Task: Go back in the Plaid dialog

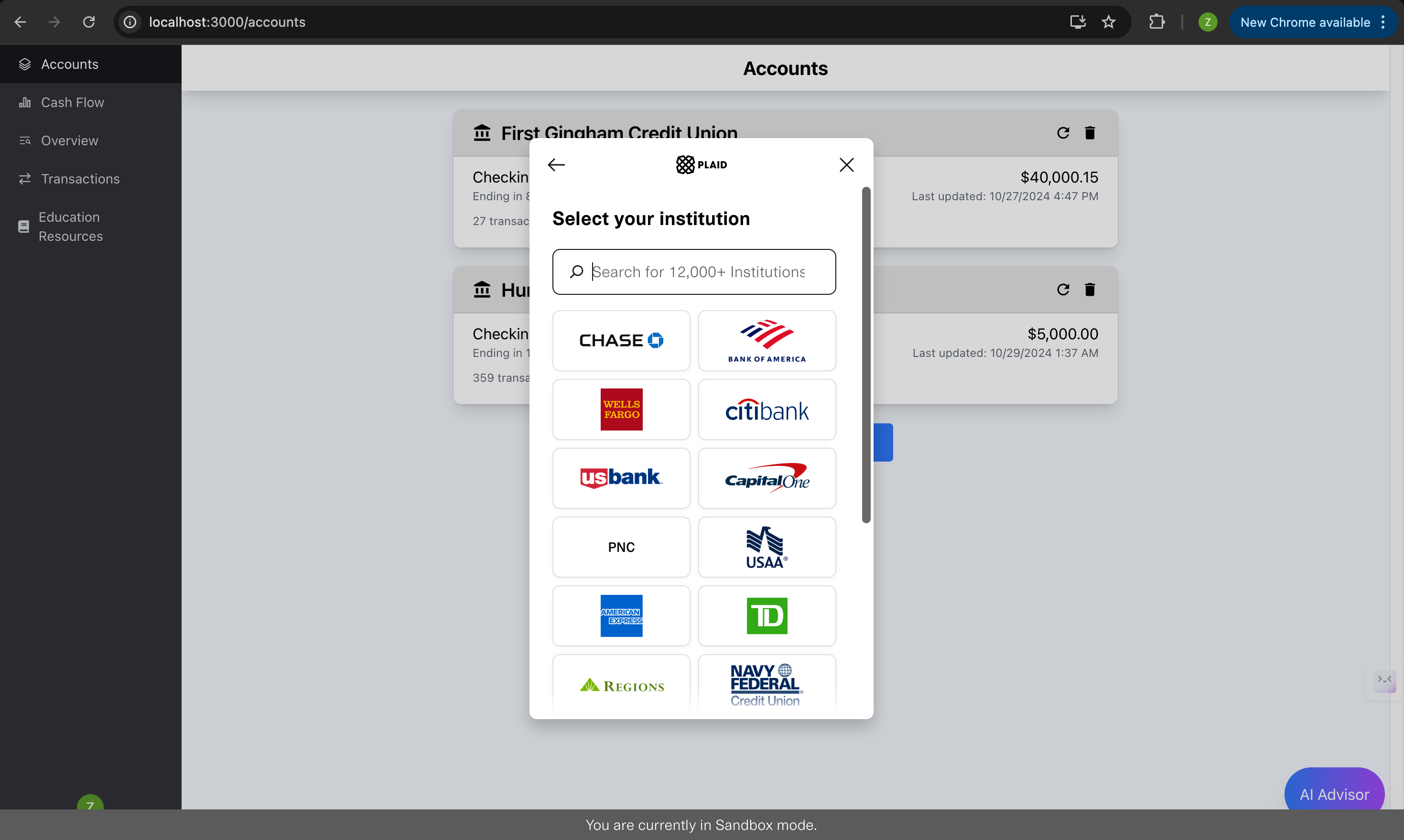Action: pos(556,165)
